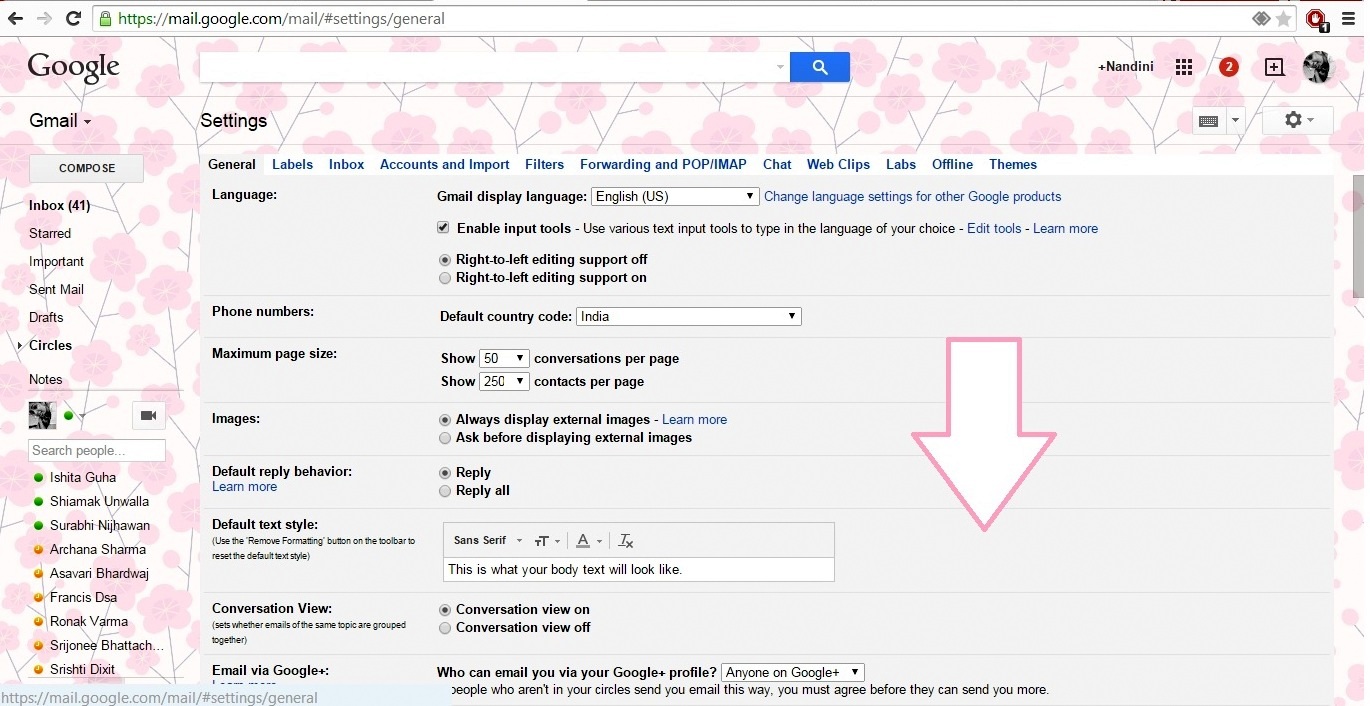
Task: Open the settings gear menu
Action: point(1296,119)
